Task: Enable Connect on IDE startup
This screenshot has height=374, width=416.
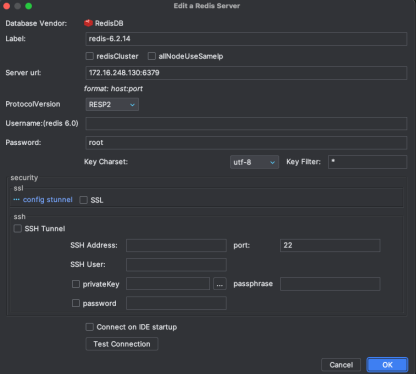Action: pyautogui.click(x=90, y=327)
